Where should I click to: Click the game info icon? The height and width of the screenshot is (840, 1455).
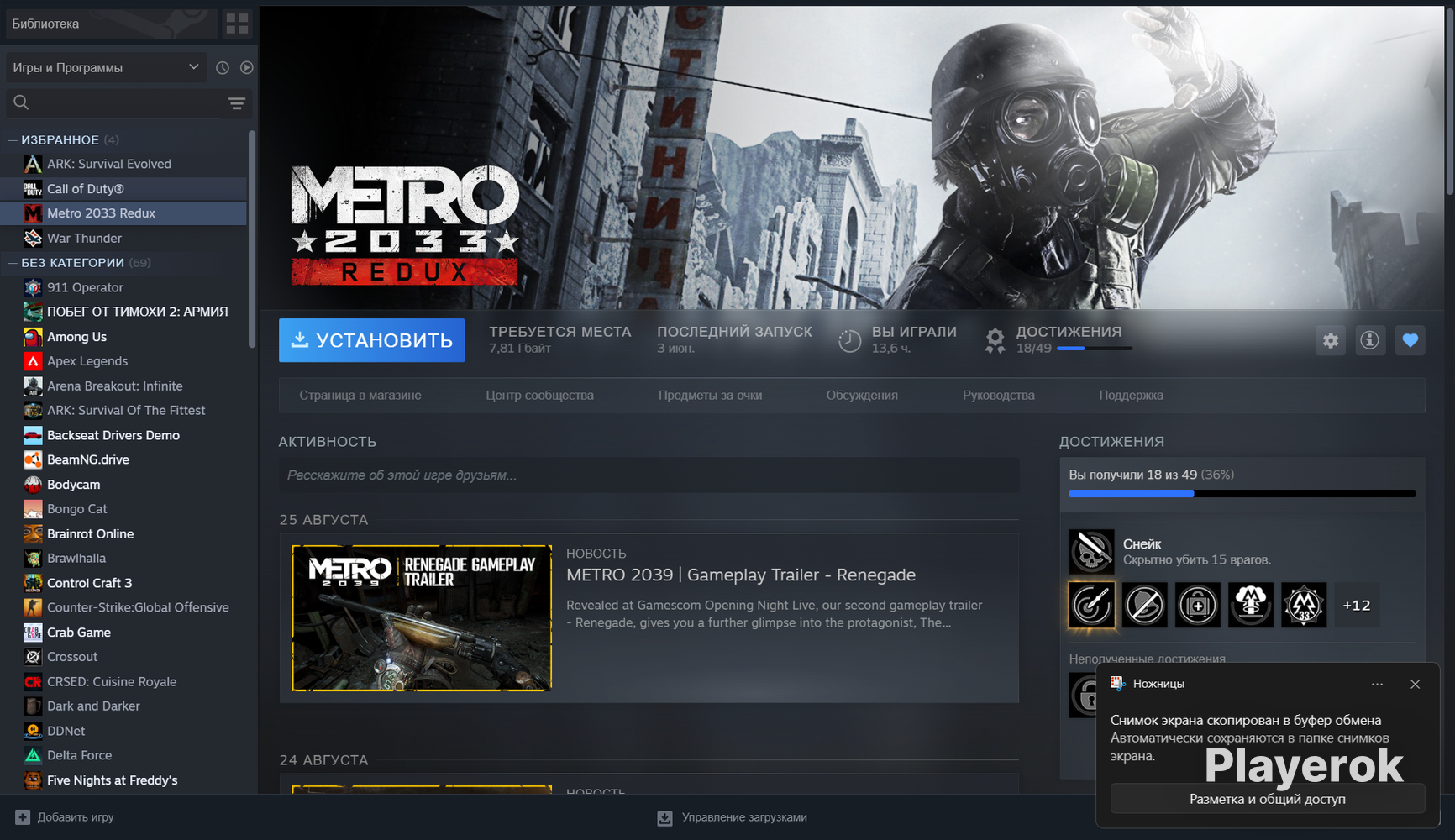pos(1370,340)
